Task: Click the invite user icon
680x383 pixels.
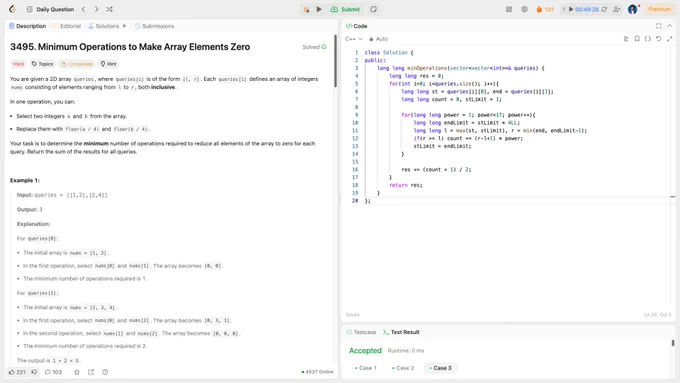Action: click(x=616, y=9)
